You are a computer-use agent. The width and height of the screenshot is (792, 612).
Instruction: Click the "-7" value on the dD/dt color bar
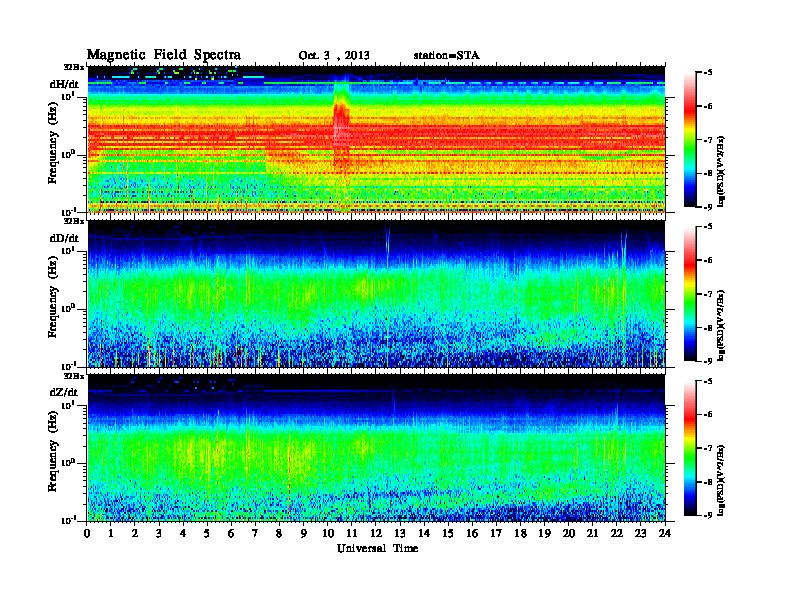(x=708, y=294)
